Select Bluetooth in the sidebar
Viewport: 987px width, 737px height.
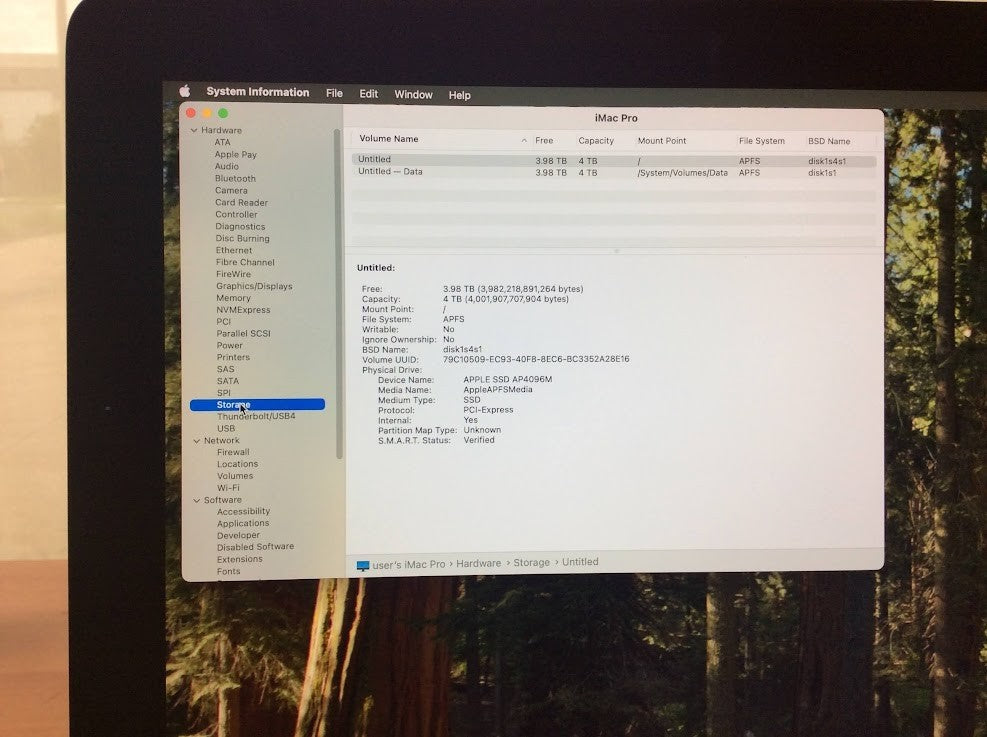[236, 178]
